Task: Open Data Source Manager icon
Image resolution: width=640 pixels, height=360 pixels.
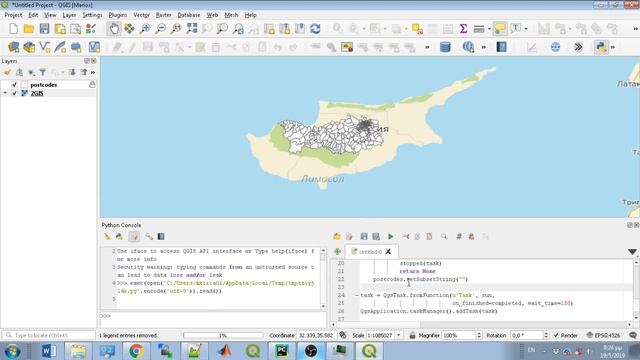Action: pos(13,47)
